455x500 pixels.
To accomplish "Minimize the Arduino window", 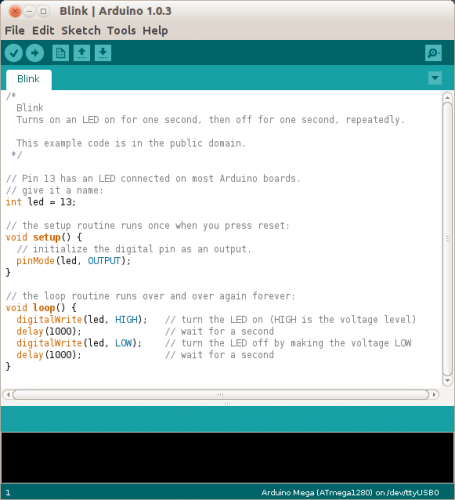I will coord(29,11).
